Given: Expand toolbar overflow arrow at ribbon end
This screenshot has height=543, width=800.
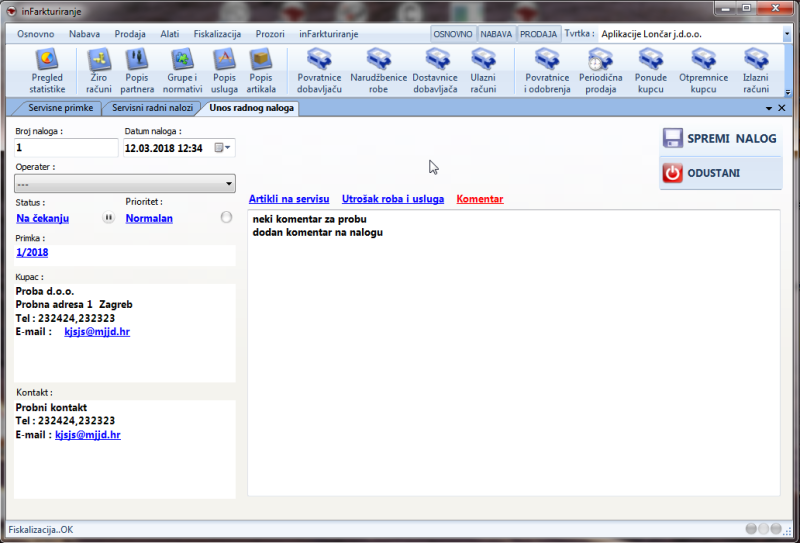Looking at the screenshot, I should 788,92.
